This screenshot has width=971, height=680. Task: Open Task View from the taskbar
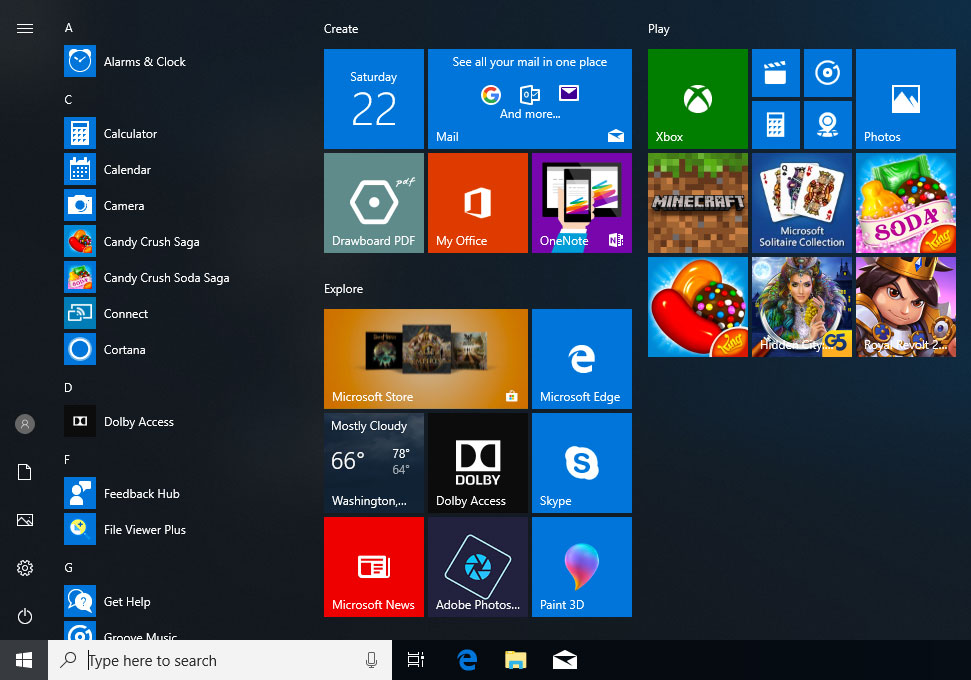coord(416,660)
